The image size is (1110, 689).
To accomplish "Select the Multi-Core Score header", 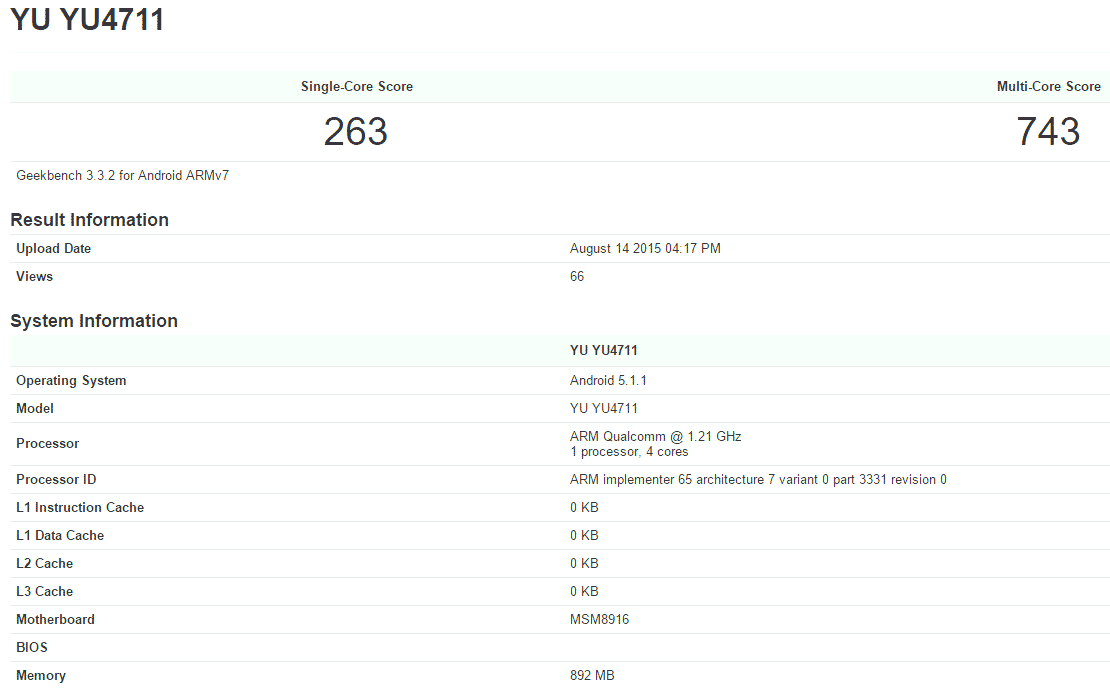I will [x=1048, y=87].
